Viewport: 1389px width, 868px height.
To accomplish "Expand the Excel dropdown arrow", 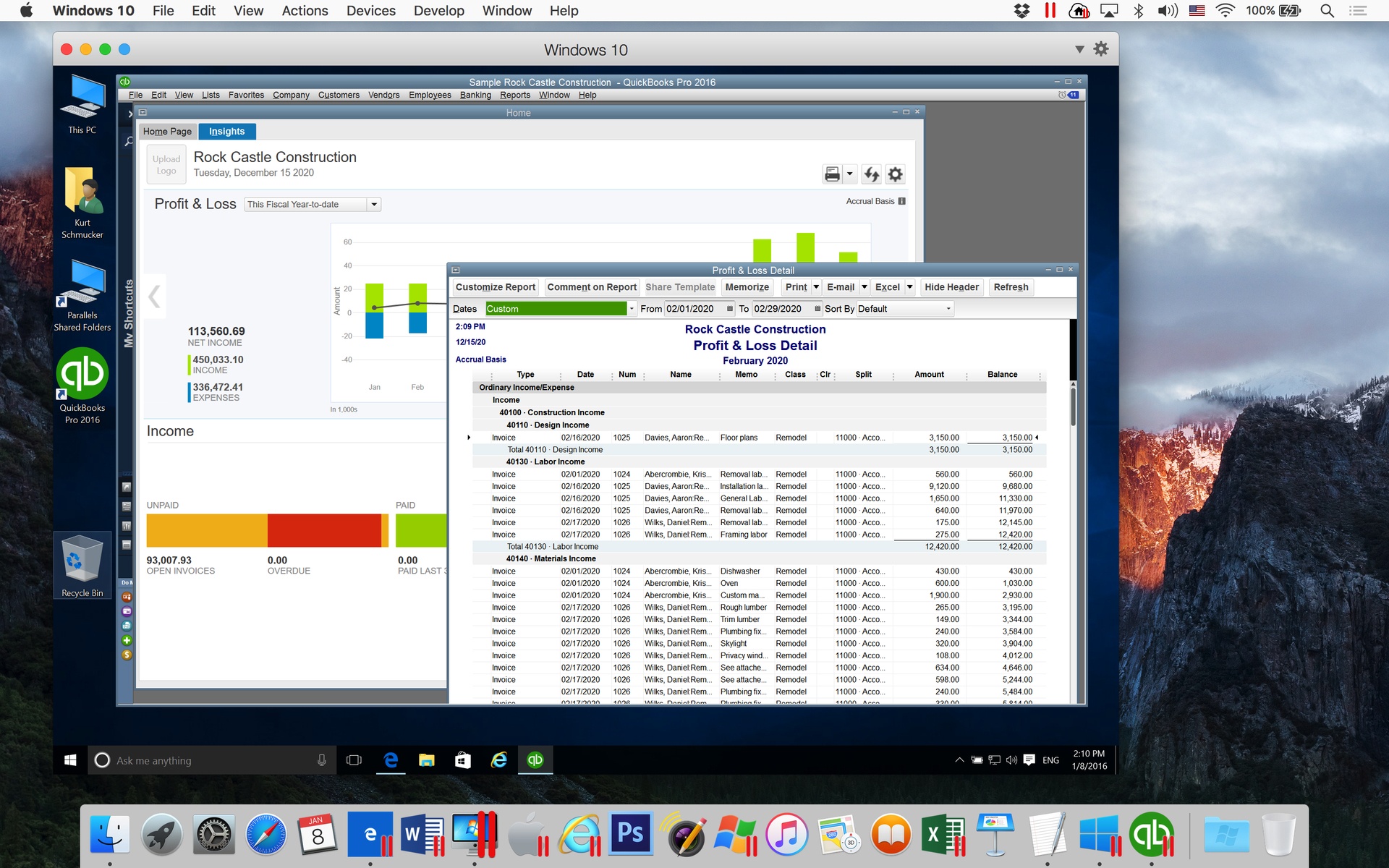I will coord(909,287).
